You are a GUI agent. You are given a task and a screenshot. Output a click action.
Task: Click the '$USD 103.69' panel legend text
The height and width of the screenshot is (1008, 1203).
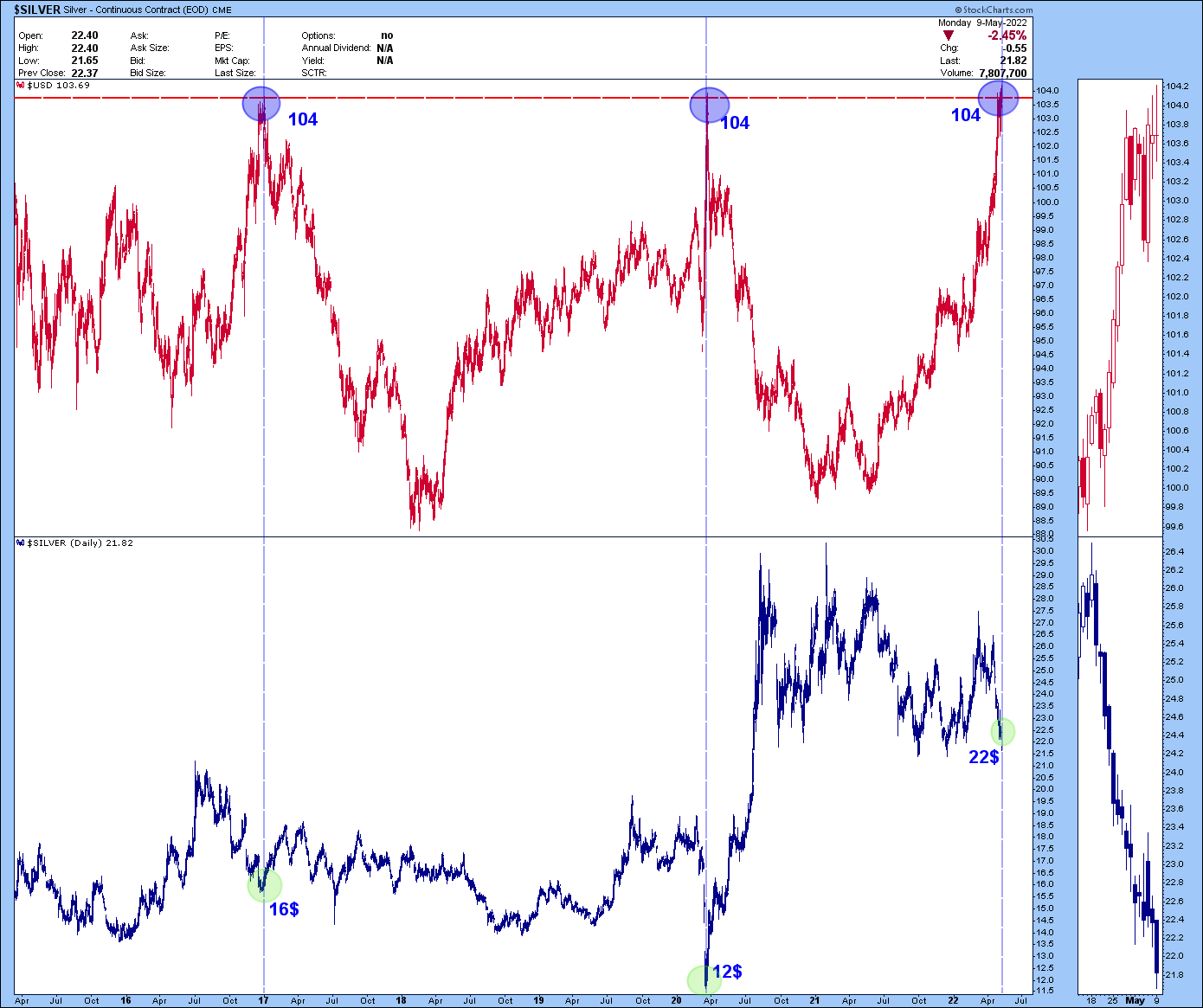point(59,86)
